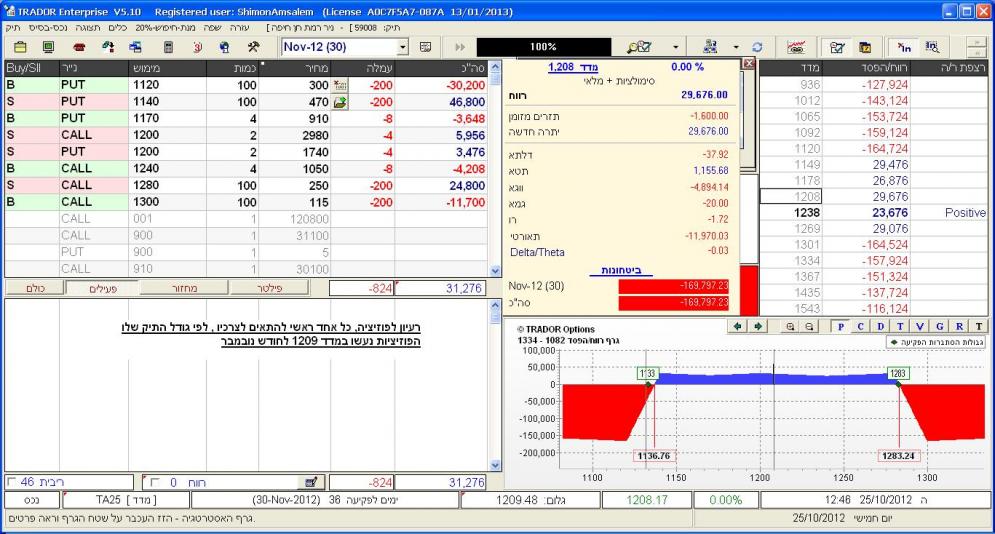Viewport: 995px width, 534px height.
Task: Click the yellow briefcase portfolio icon
Action: coord(21,47)
